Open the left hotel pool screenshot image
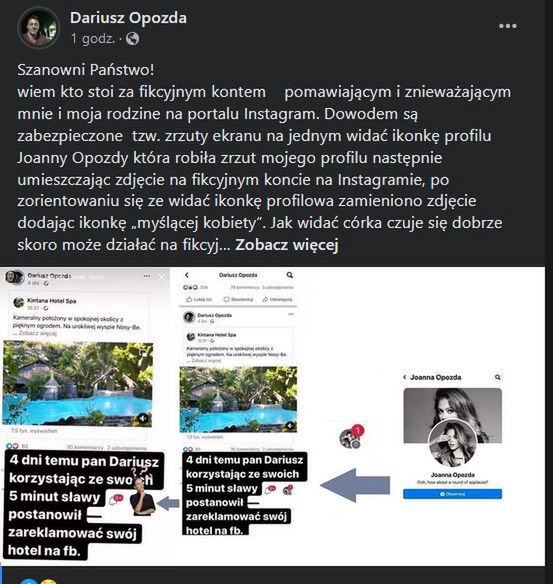This screenshot has width=553, height=584. tap(77, 383)
